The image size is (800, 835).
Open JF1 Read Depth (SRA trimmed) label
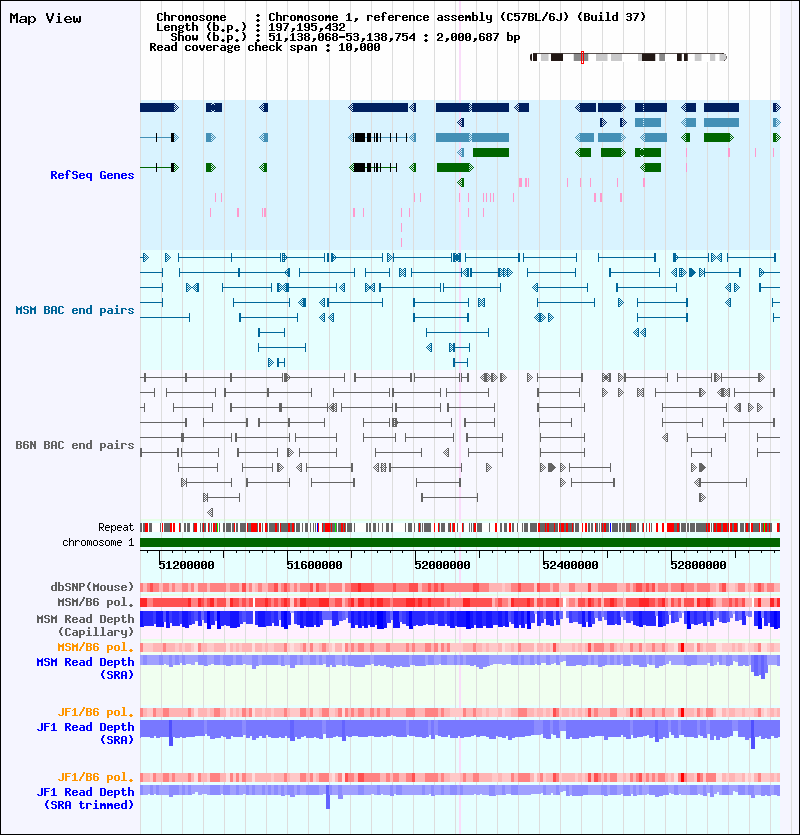click(85, 798)
